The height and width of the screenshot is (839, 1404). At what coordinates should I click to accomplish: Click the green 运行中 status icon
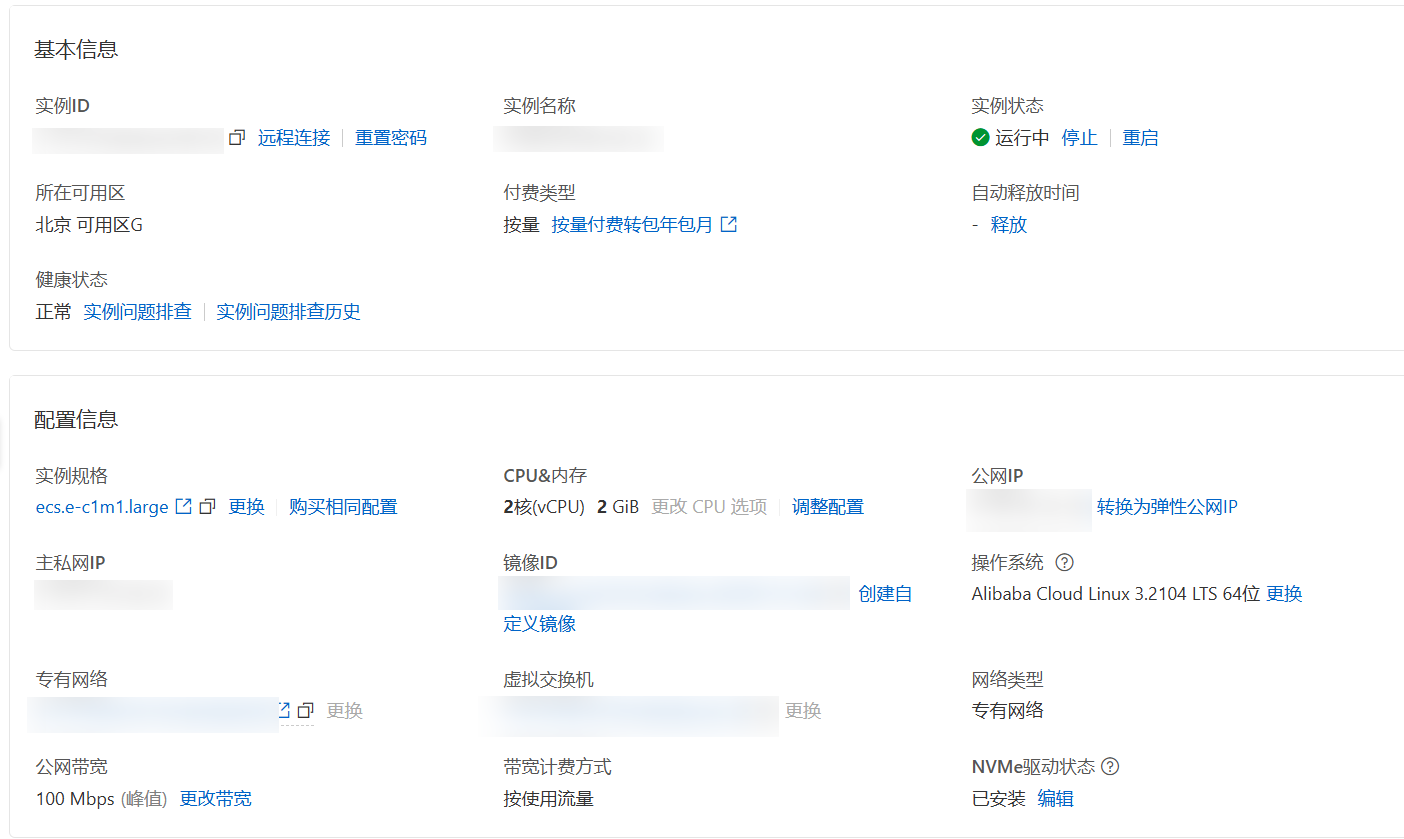[980, 138]
